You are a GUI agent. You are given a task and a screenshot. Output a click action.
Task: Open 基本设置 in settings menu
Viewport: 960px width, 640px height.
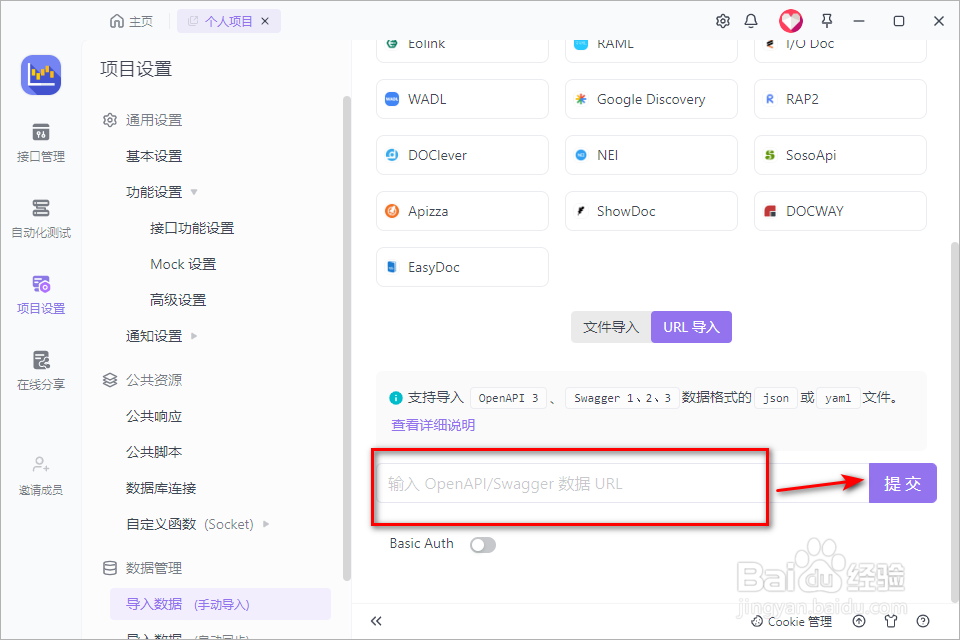(154, 156)
